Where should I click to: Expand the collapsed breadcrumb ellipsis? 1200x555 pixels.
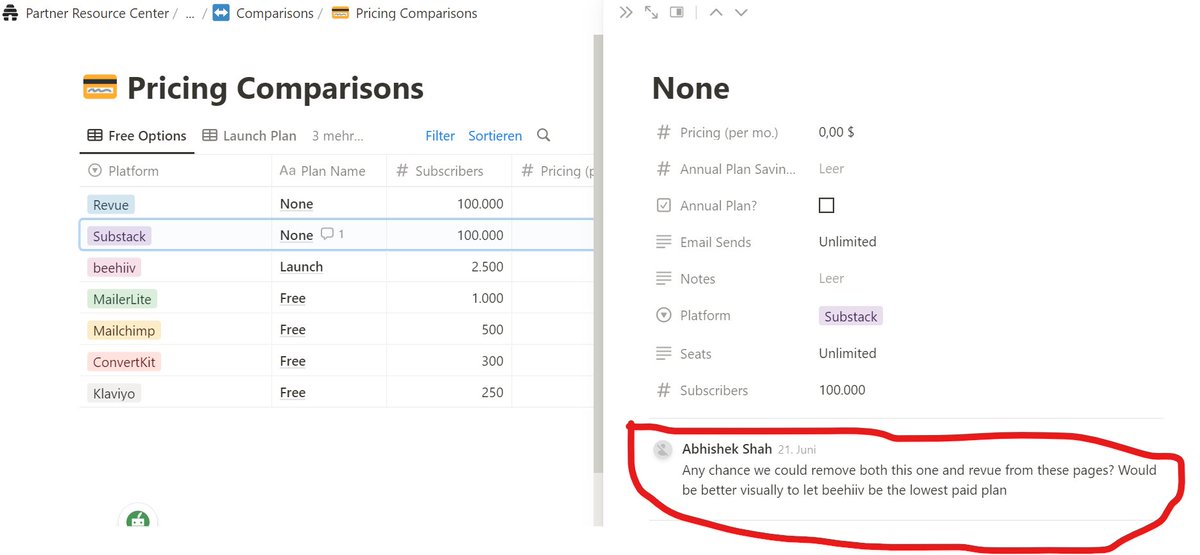tap(190, 13)
